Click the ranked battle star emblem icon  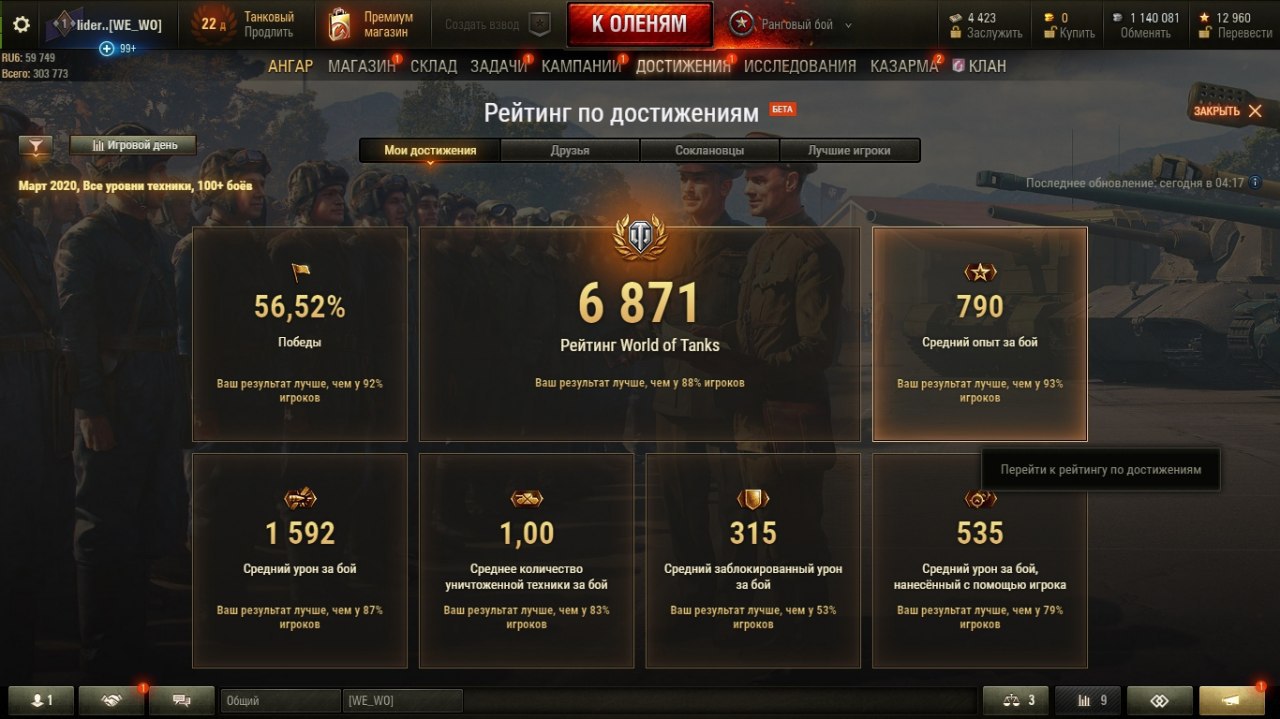point(741,25)
